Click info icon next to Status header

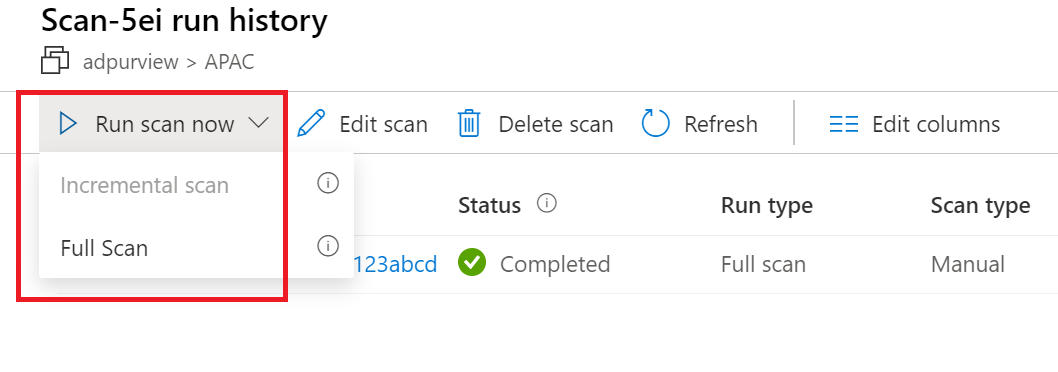tap(547, 203)
